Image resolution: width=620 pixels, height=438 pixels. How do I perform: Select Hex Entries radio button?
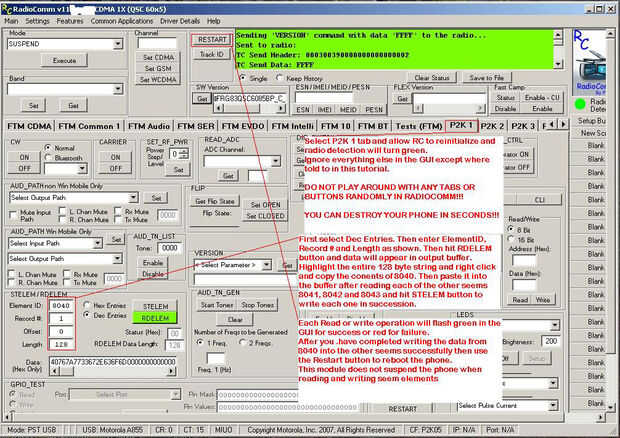tap(87, 305)
